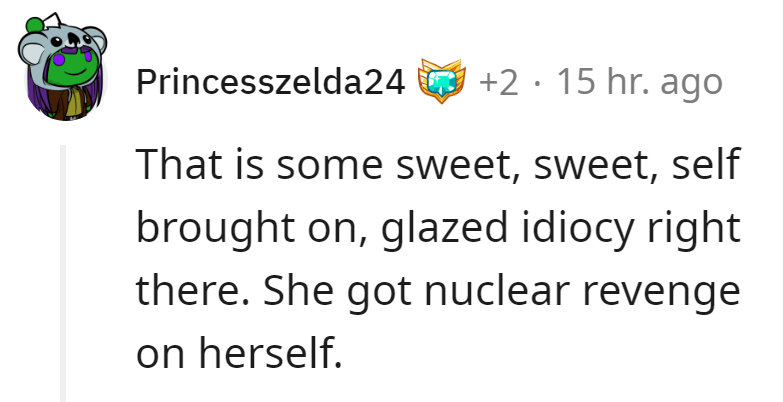Click the word 'idiocy' in the comment
This screenshot has height=402, width=783.
point(578,229)
